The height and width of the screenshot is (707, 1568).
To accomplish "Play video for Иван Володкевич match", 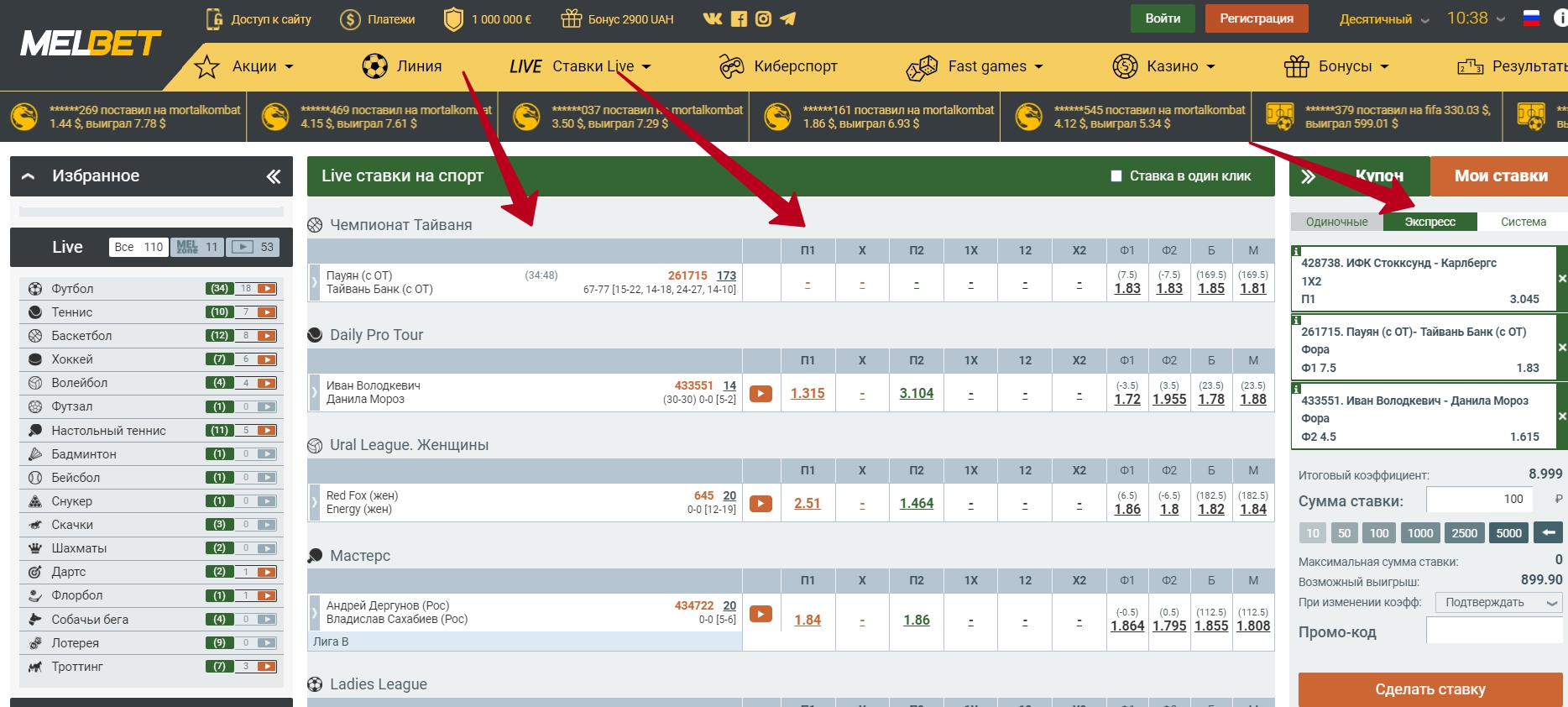I will pyautogui.click(x=760, y=393).
